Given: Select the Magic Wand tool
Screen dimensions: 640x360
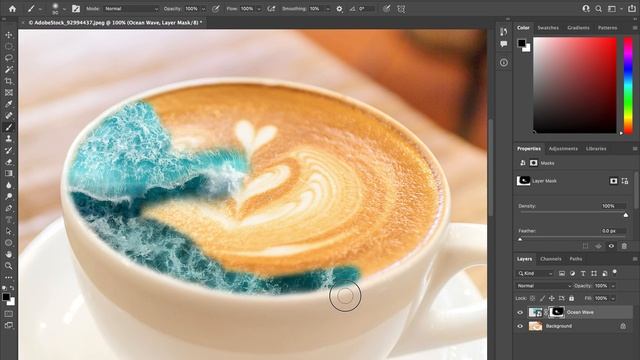Looking at the screenshot, I should coord(9,69).
